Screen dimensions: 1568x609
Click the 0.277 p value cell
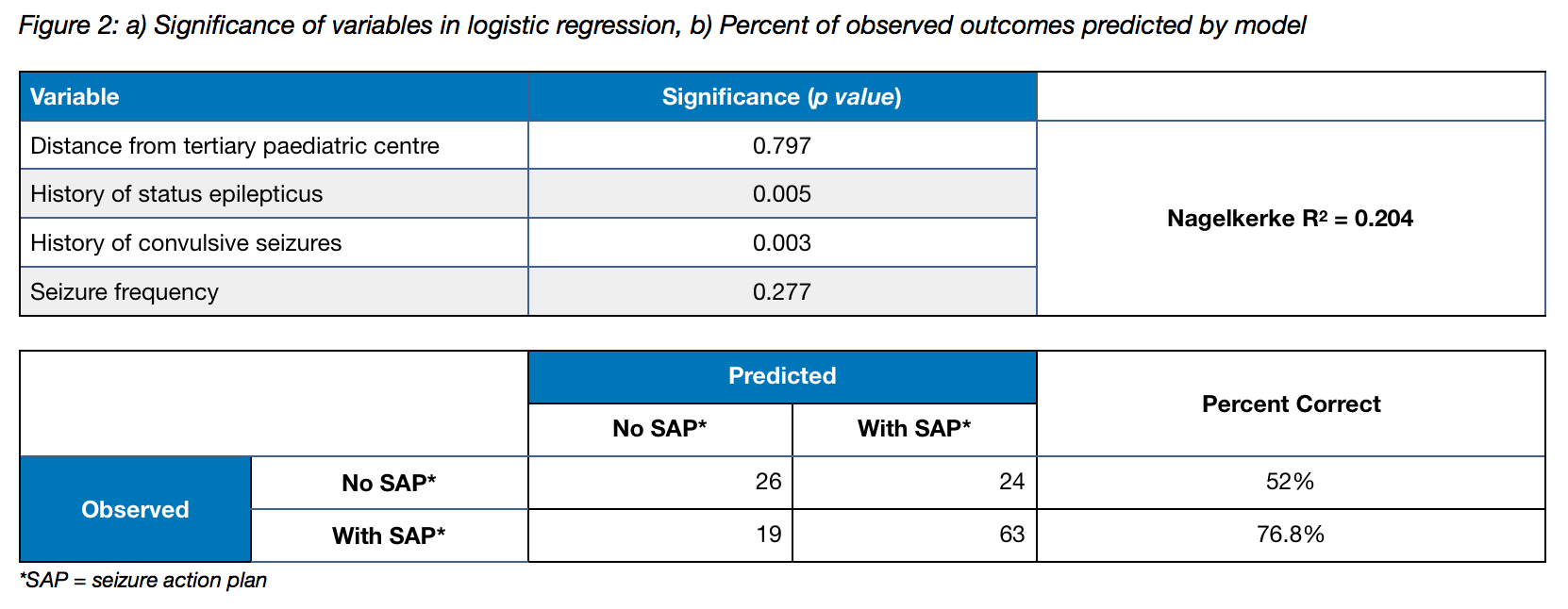point(781,292)
